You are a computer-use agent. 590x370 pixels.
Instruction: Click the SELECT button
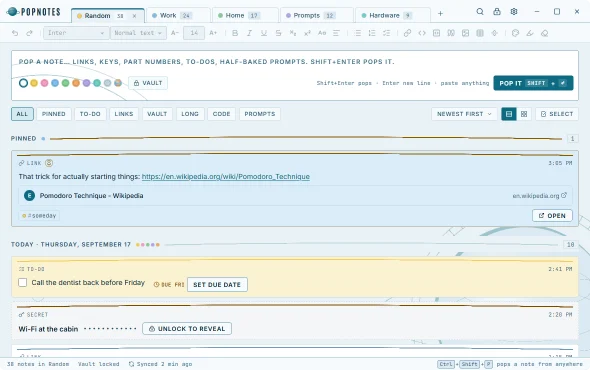[x=557, y=114]
